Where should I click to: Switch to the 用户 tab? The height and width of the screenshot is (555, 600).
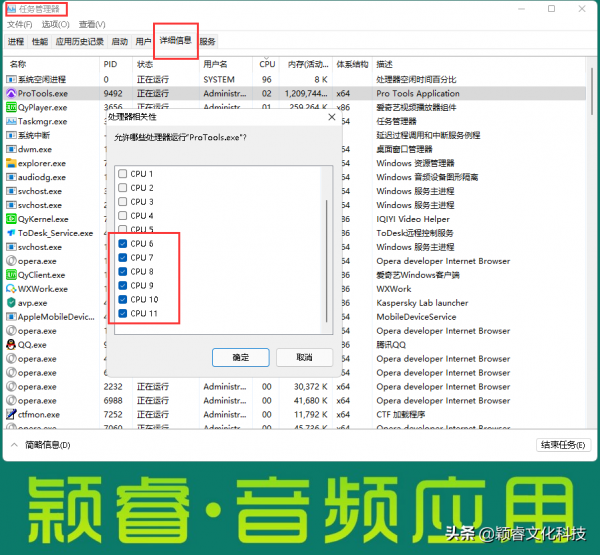click(143, 41)
